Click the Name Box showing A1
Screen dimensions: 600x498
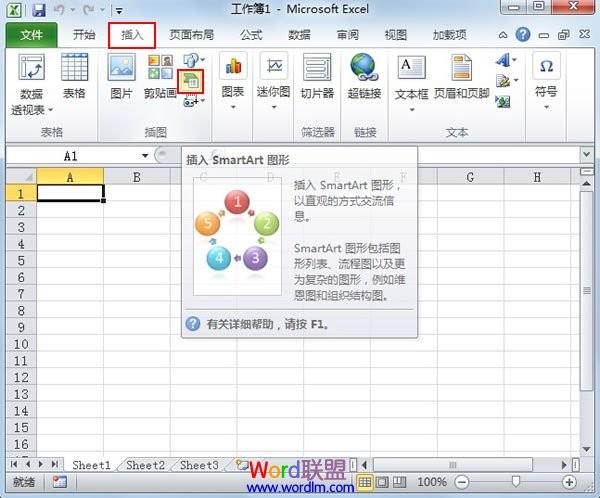pyautogui.click(x=70, y=156)
